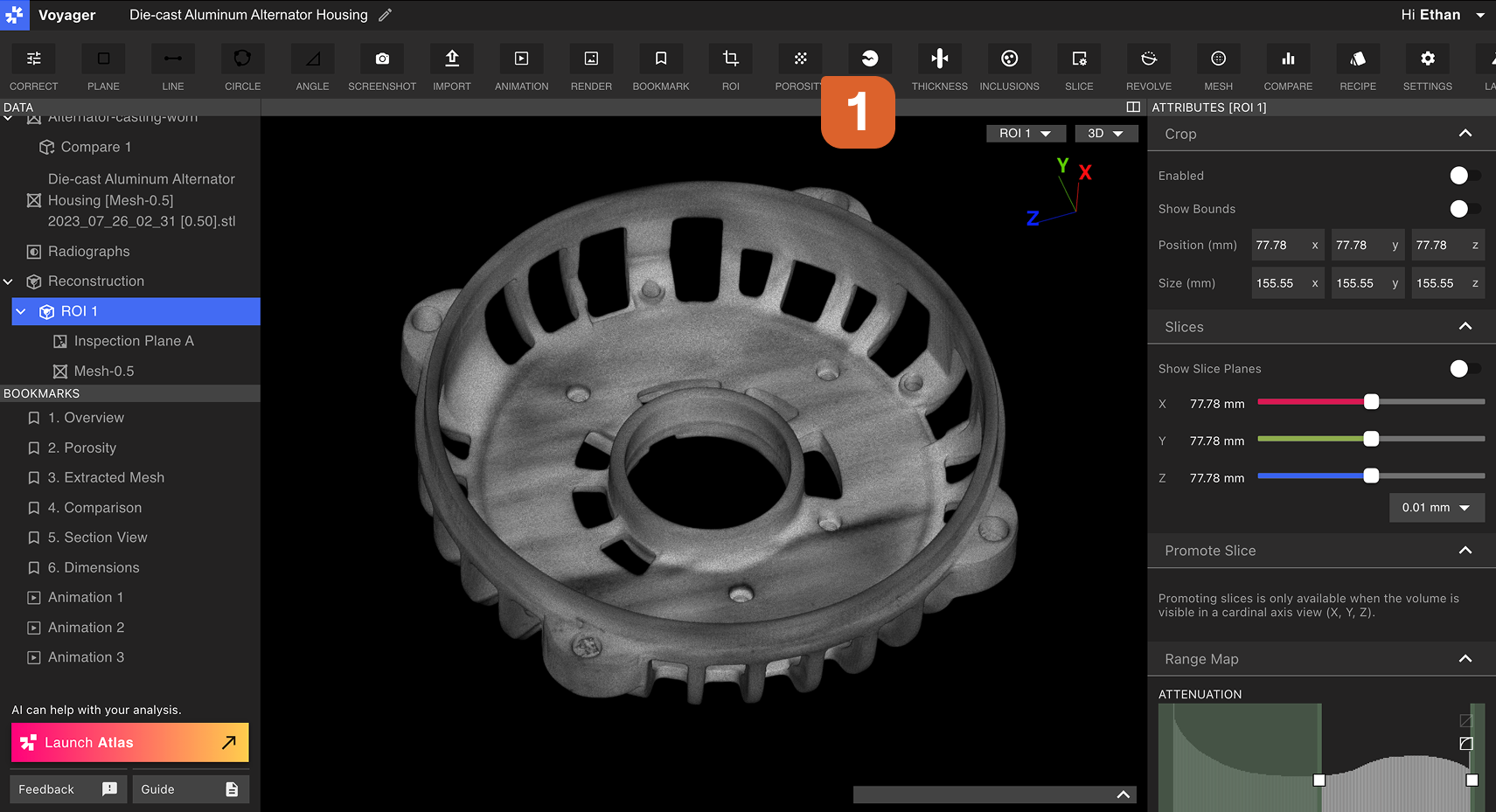This screenshot has width=1496, height=812.
Task: Open the 3D view mode dropdown
Action: pyautogui.click(x=1106, y=133)
